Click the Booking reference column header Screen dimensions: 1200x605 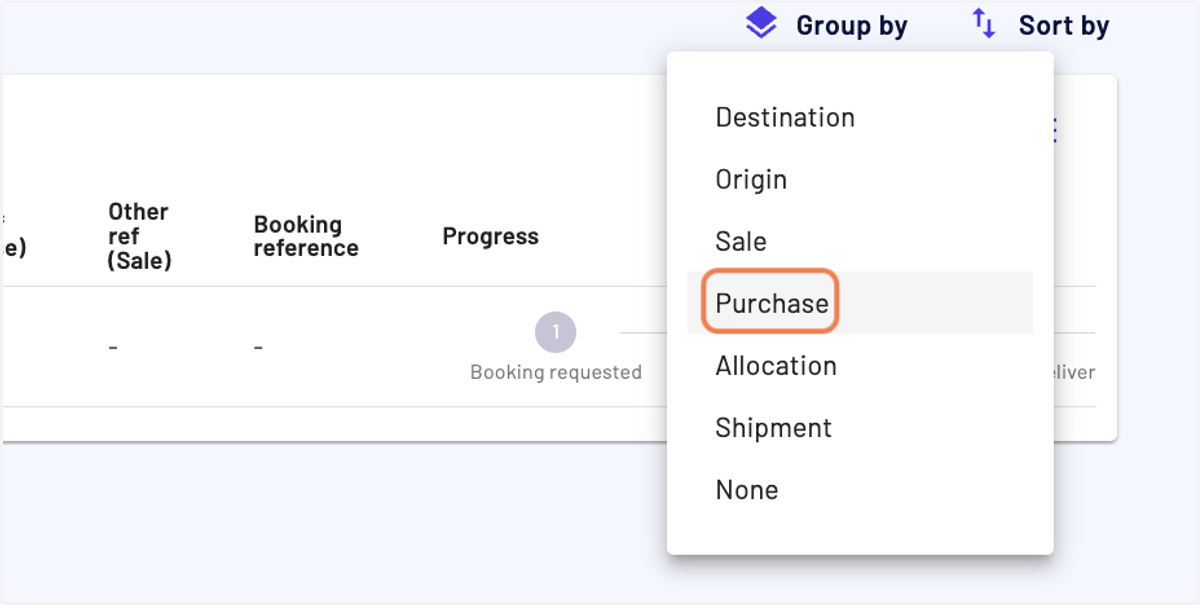306,236
